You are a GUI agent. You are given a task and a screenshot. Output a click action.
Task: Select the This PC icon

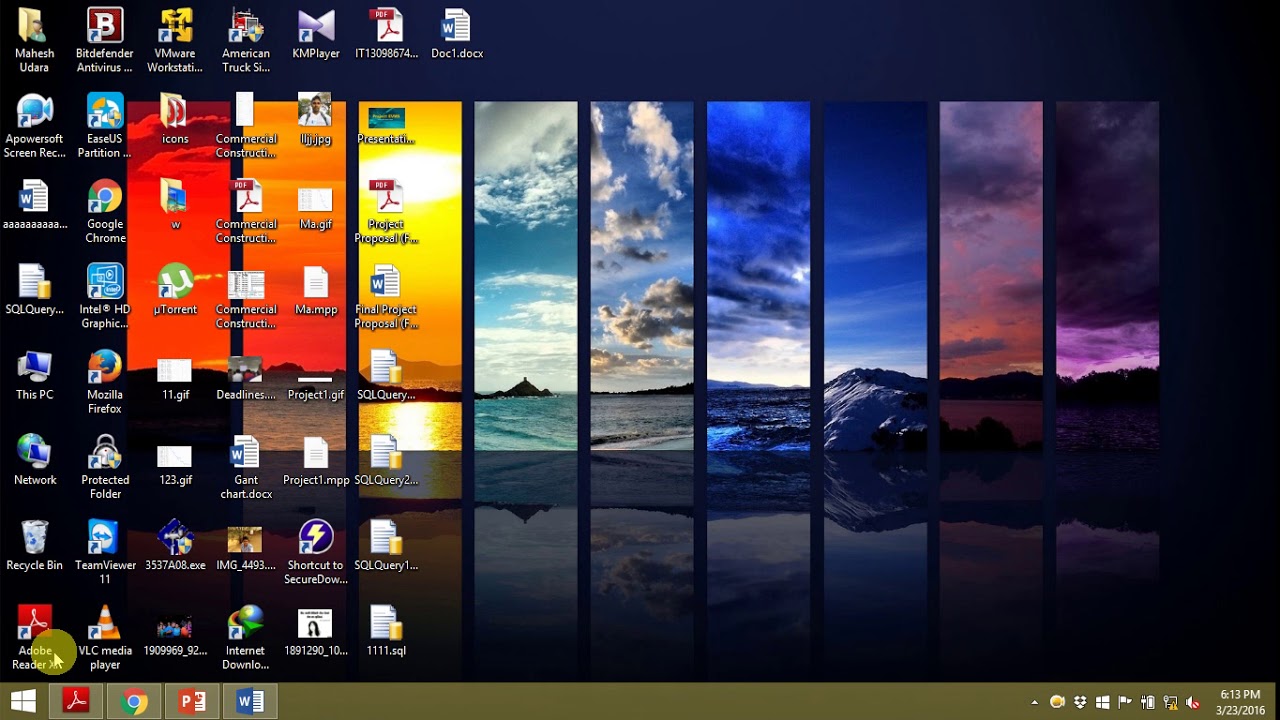click(x=34, y=375)
